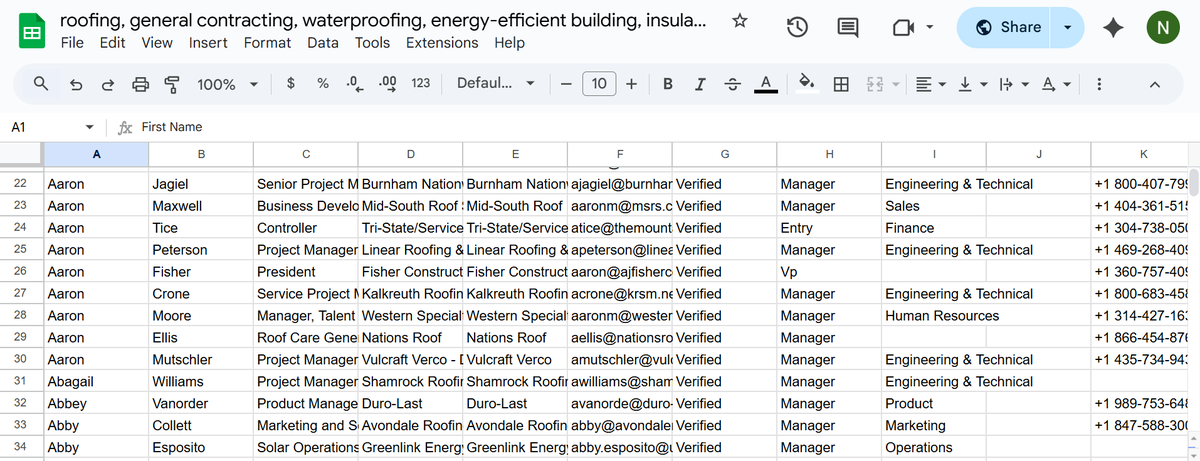Open Share options dropdown arrow

tap(1069, 28)
